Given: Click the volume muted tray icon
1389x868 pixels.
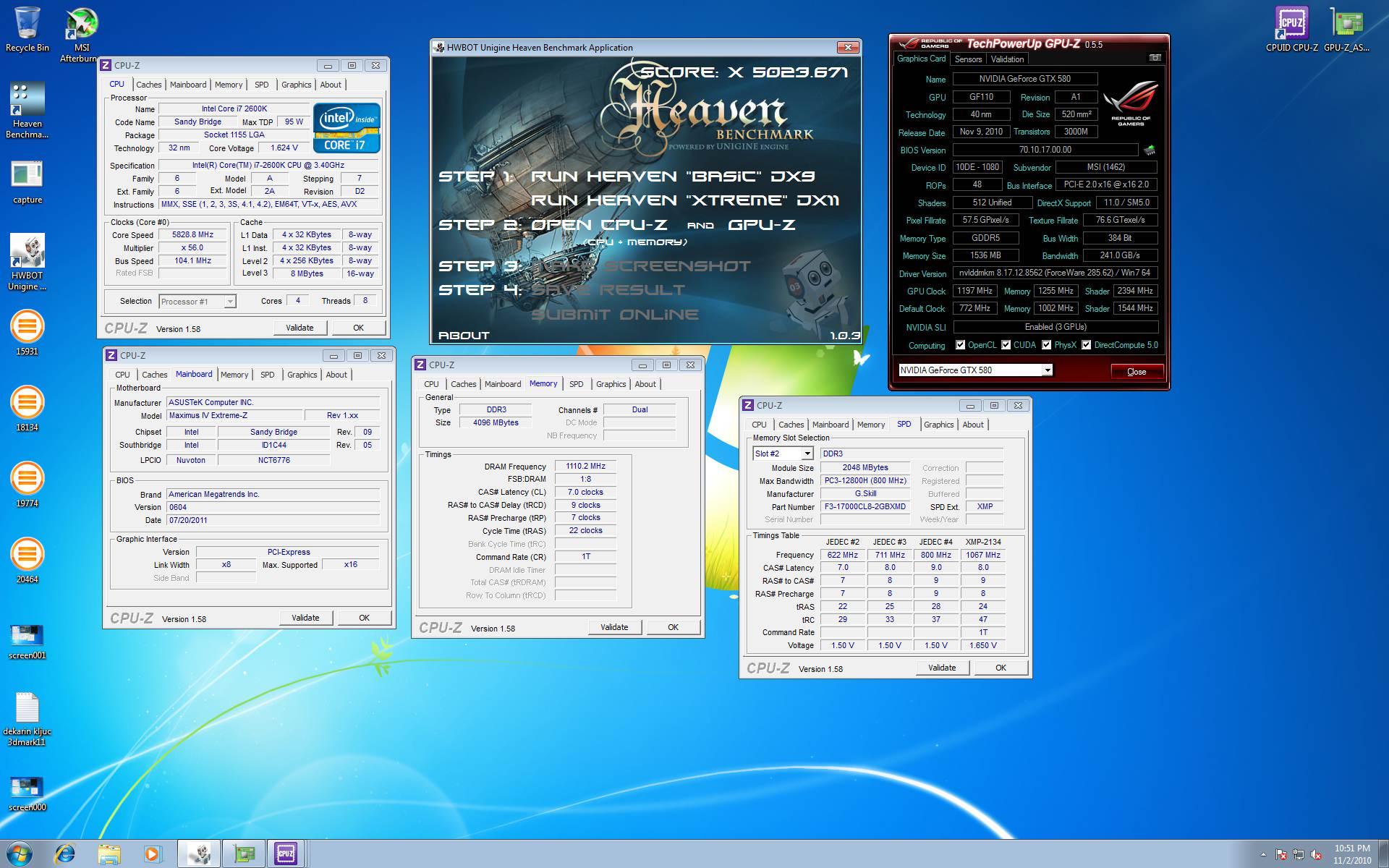Looking at the screenshot, I should [x=1316, y=854].
